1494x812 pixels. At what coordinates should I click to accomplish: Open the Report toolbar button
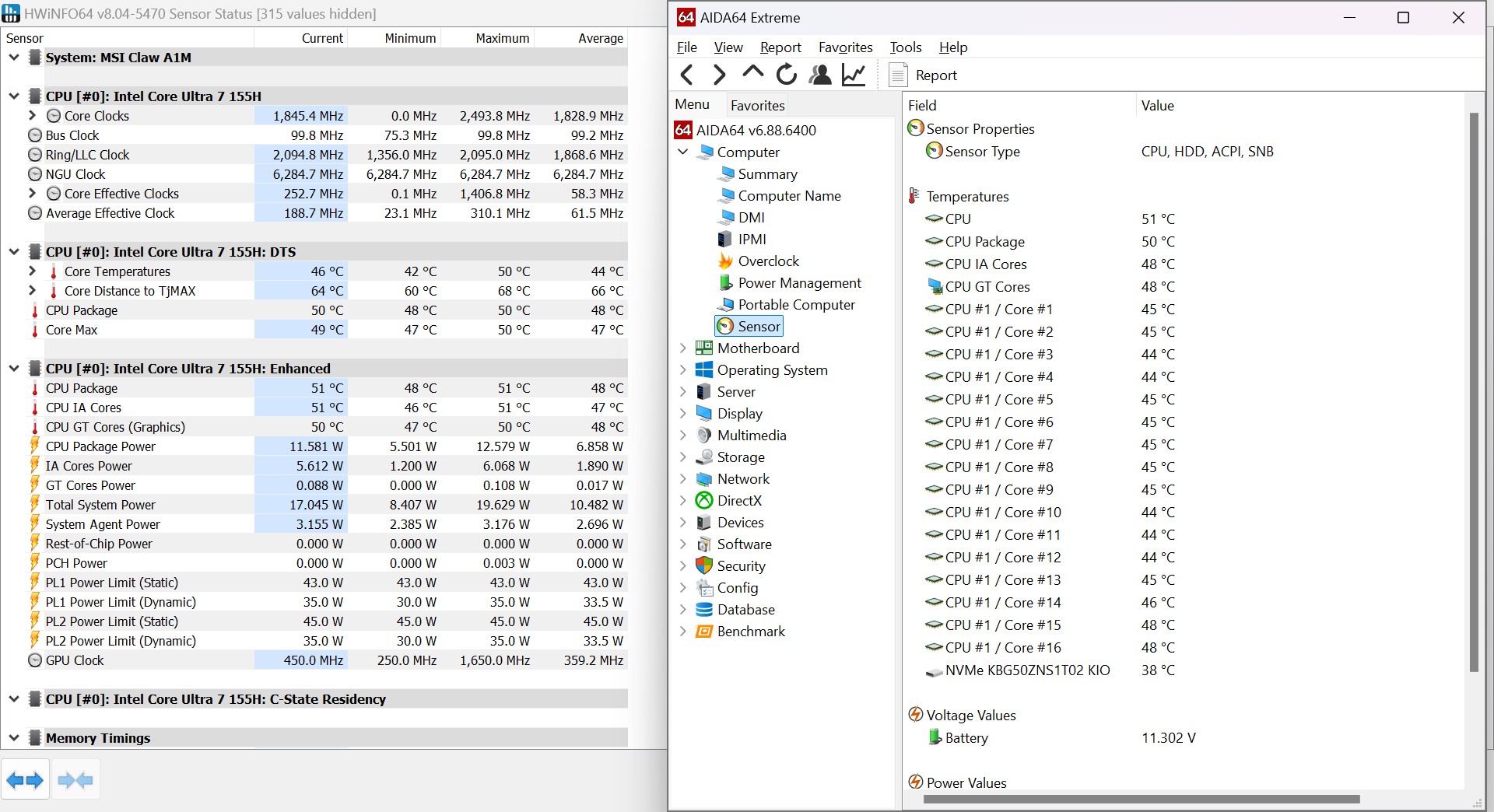tap(923, 75)
